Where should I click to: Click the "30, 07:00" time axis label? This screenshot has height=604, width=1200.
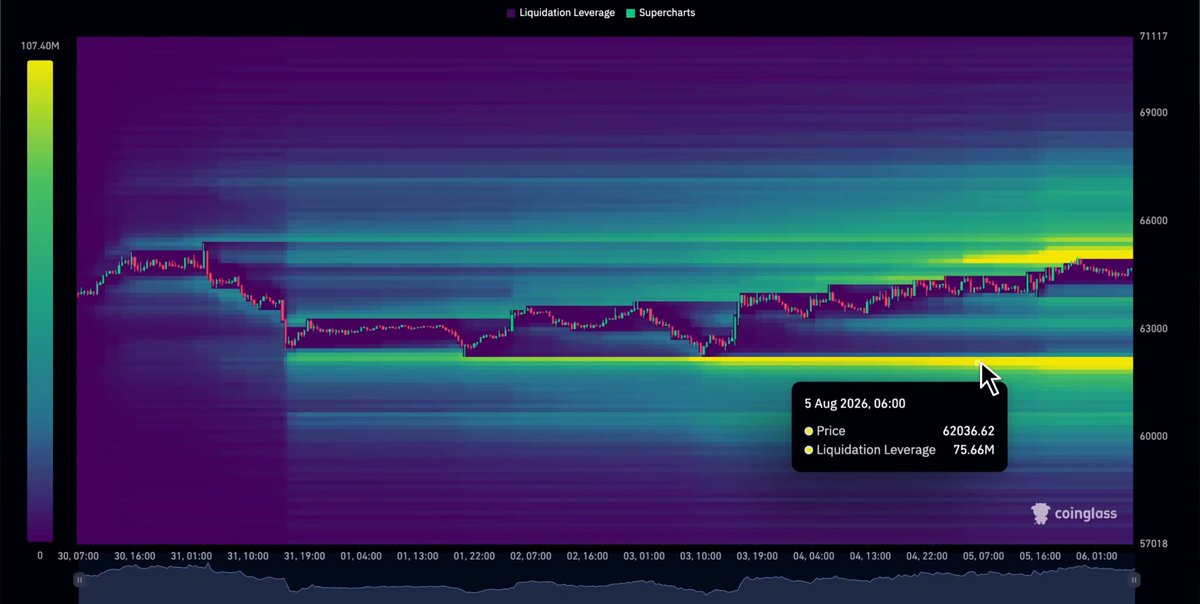[77, 555]
